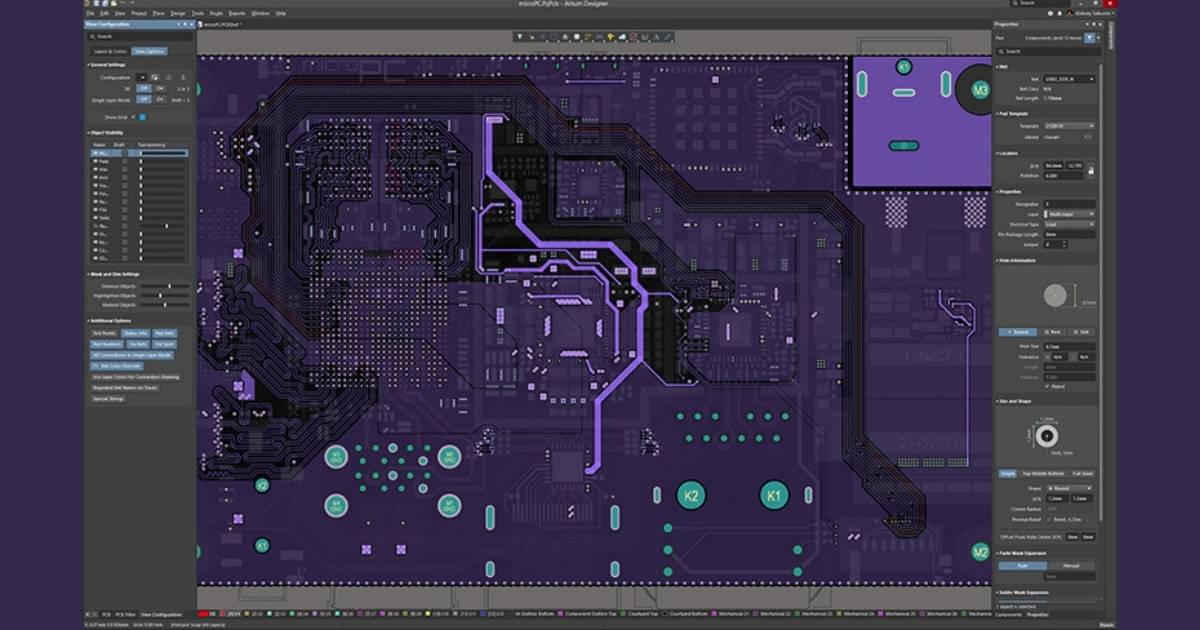Click the lock icon beside Location fields
1200x630 pixels.
[x=1090, y=171]
